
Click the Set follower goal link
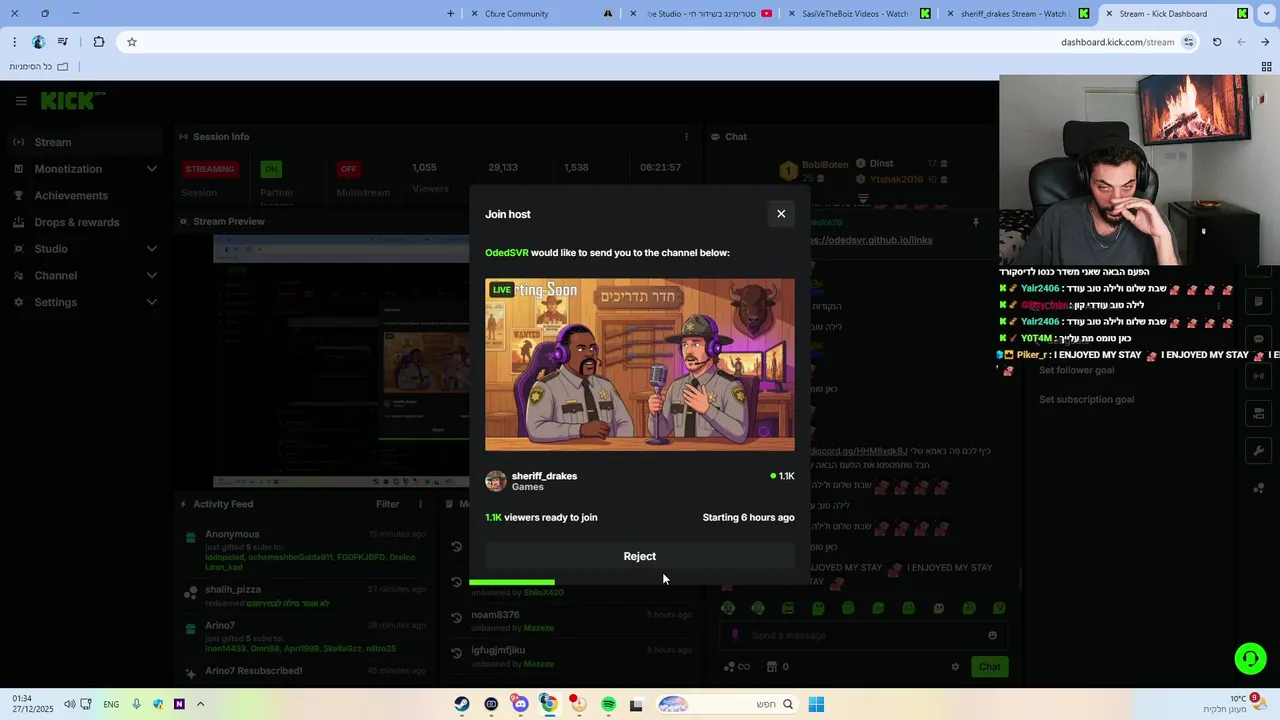point(1076,371)
